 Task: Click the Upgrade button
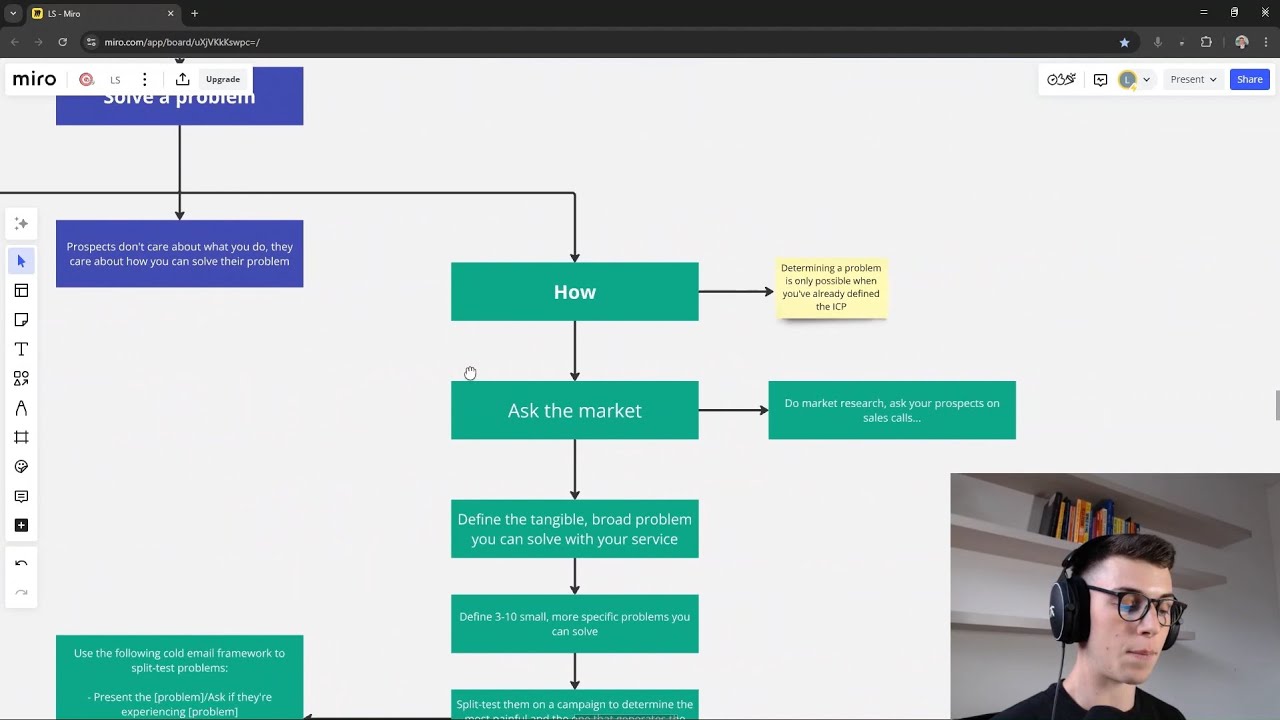click(222, 79)
